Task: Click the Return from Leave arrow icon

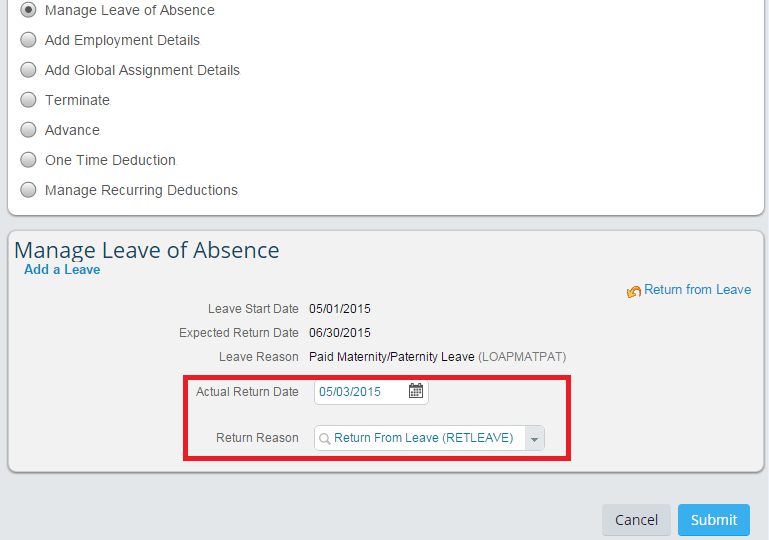Action: click(x=633, y=291)
